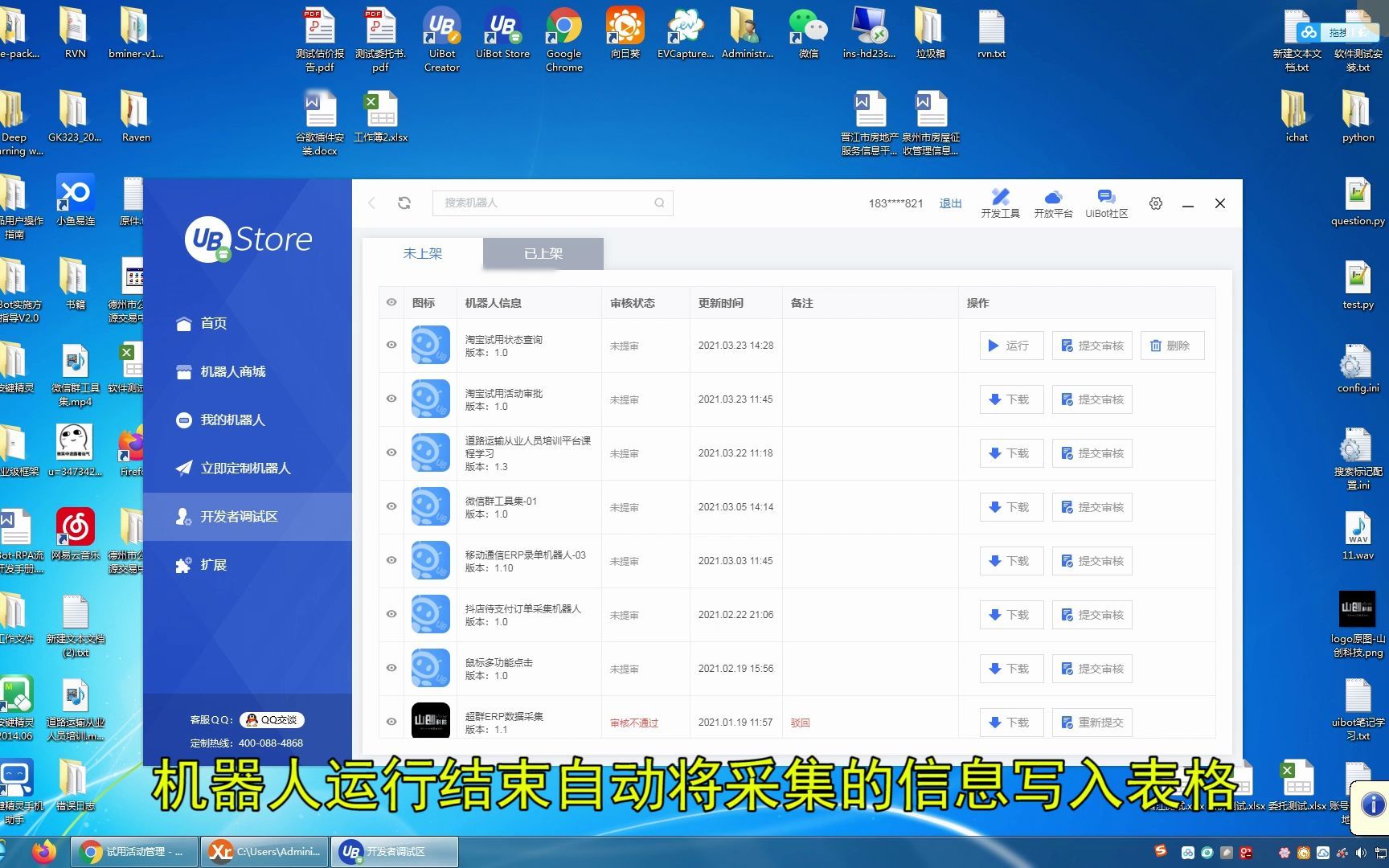Open EVCapture desktop shortcut

[686, 32]
